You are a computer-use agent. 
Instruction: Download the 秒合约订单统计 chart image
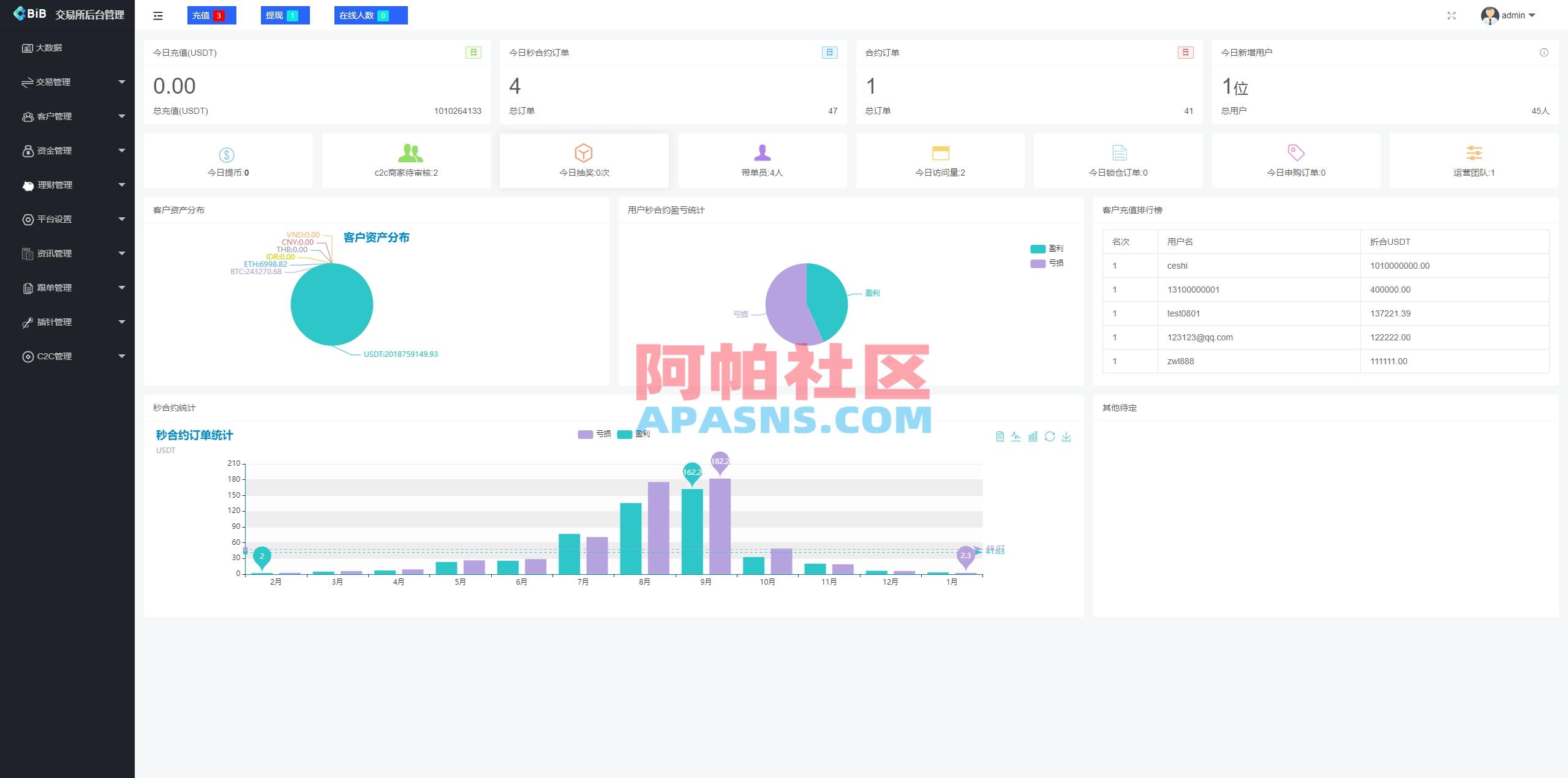point(1066,436)
